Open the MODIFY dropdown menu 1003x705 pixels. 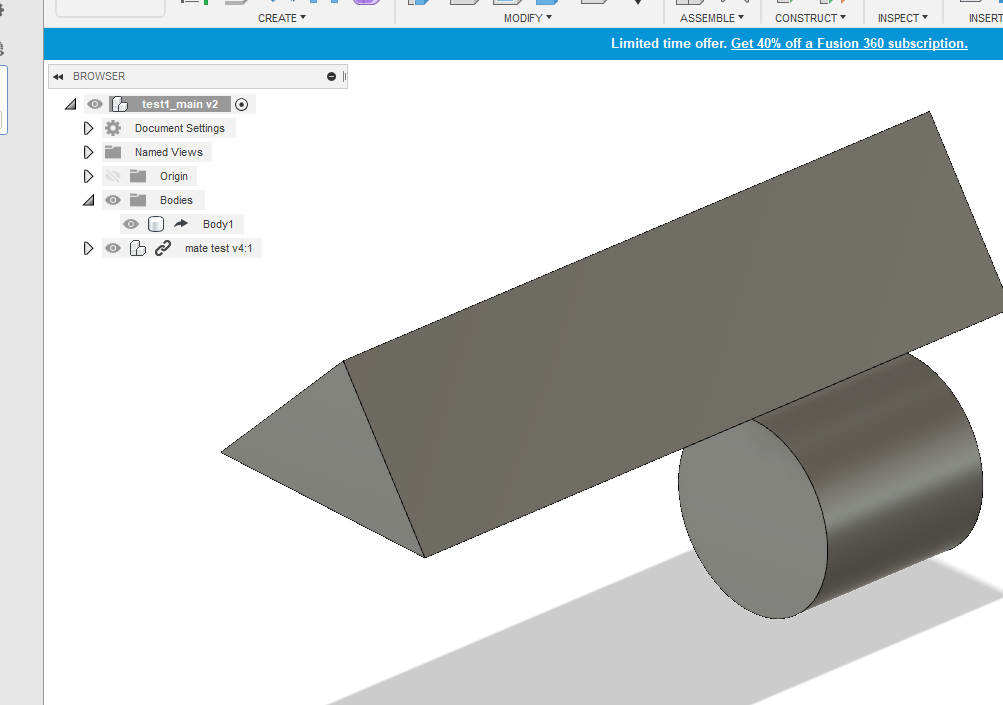[x=527, y=18]
